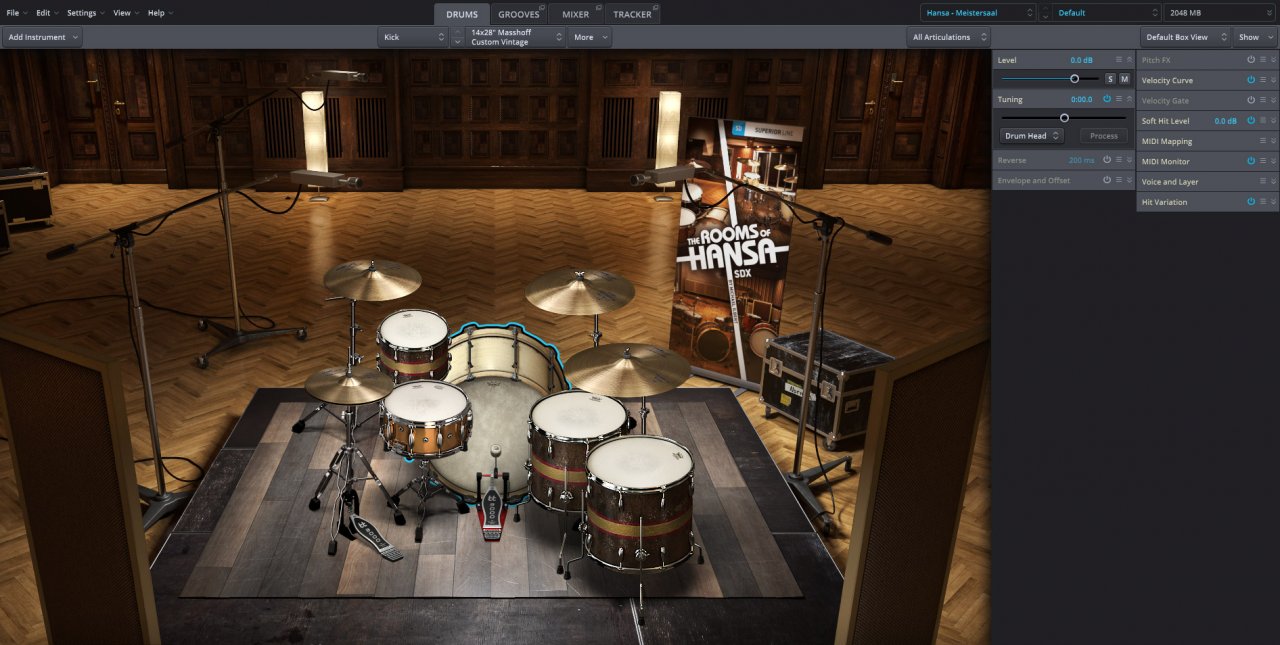Select the left crash cymbal
The height and width of the screenshot is (645, 1280).
click(x=372, y=280)
